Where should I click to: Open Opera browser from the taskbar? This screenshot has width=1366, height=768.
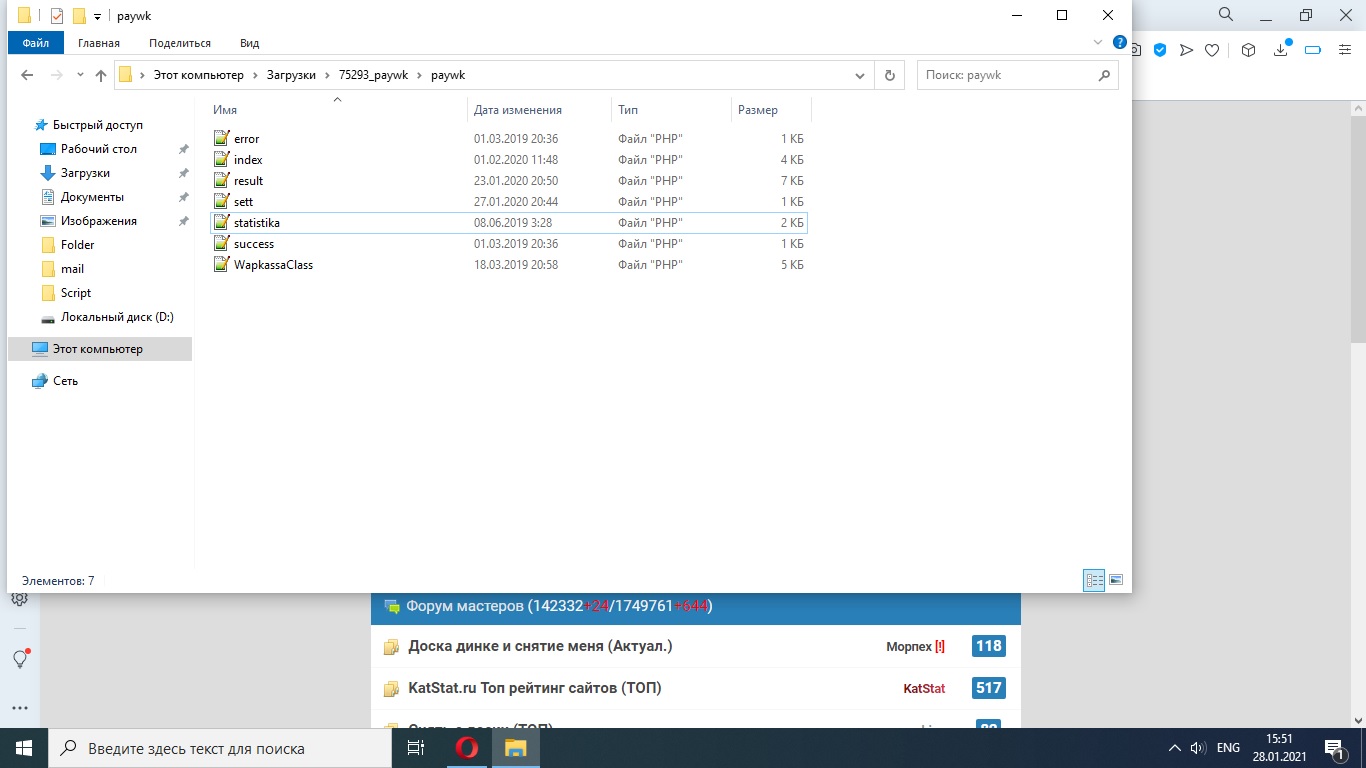[x=467, y=748]
